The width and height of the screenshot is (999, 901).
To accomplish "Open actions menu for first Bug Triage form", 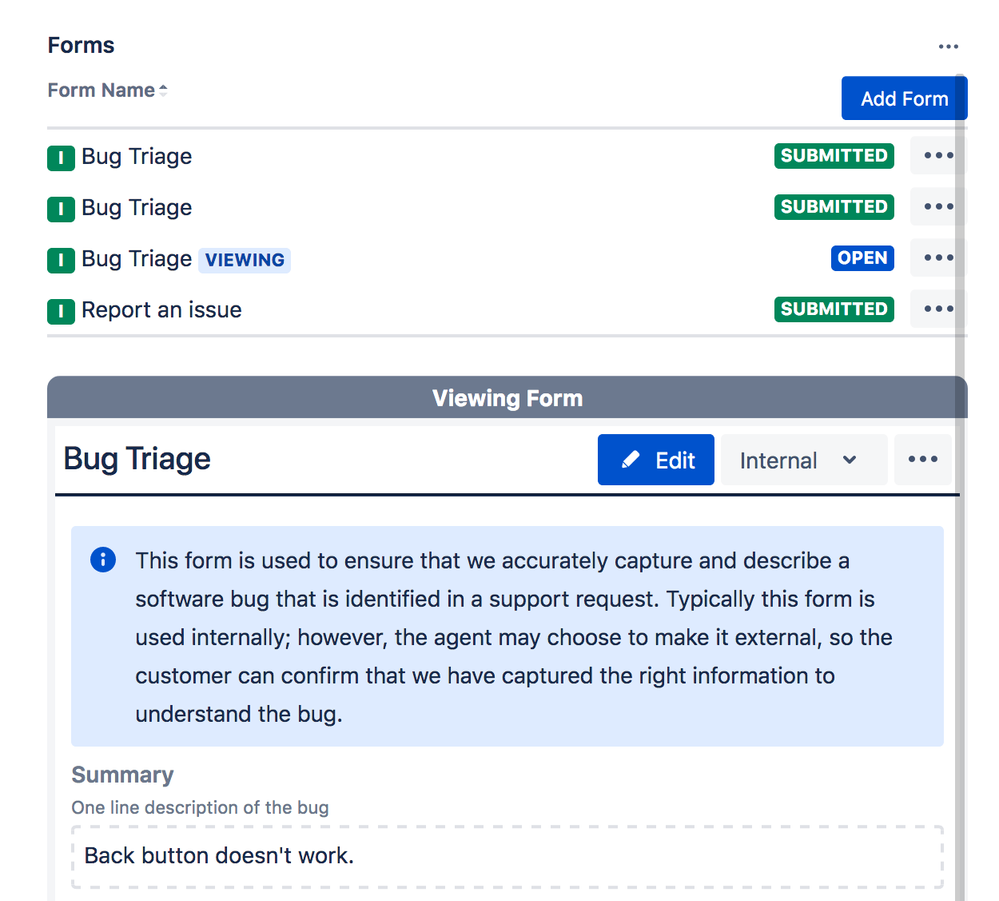I will coord(938,155).
